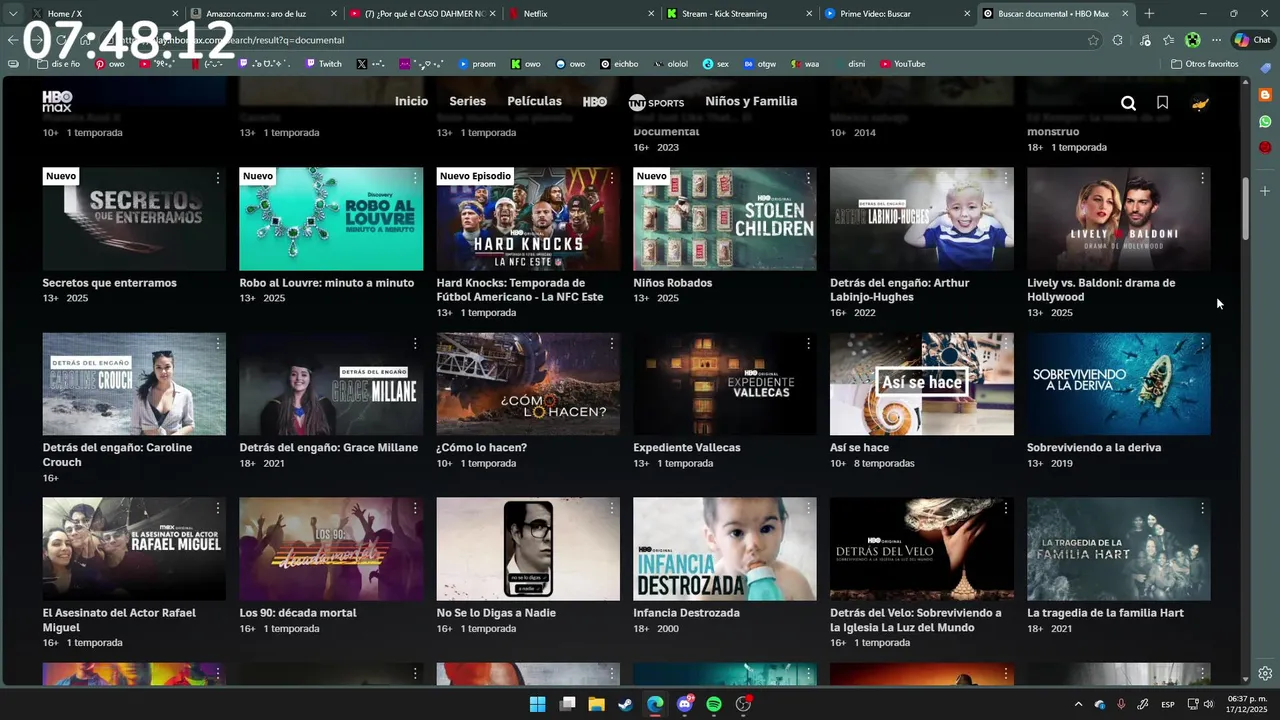Click the page vertical scrollbar thumb
The height and width of the screenshot is (720, 1280).
coord(1245,208)
